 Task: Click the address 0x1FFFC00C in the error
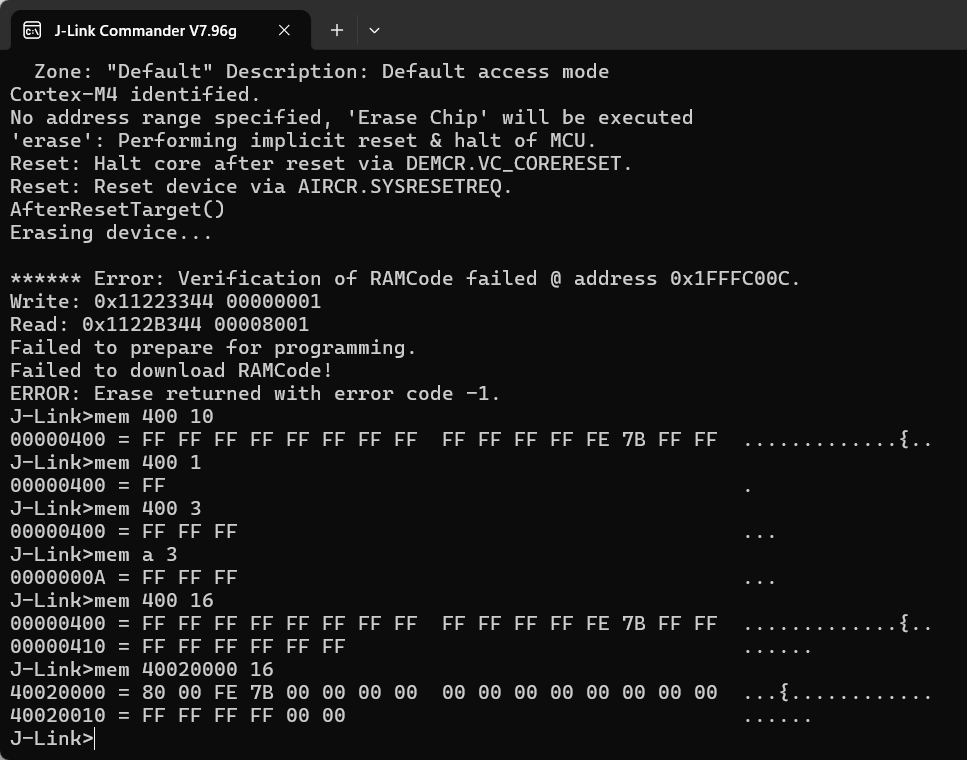tap(734, 278)
